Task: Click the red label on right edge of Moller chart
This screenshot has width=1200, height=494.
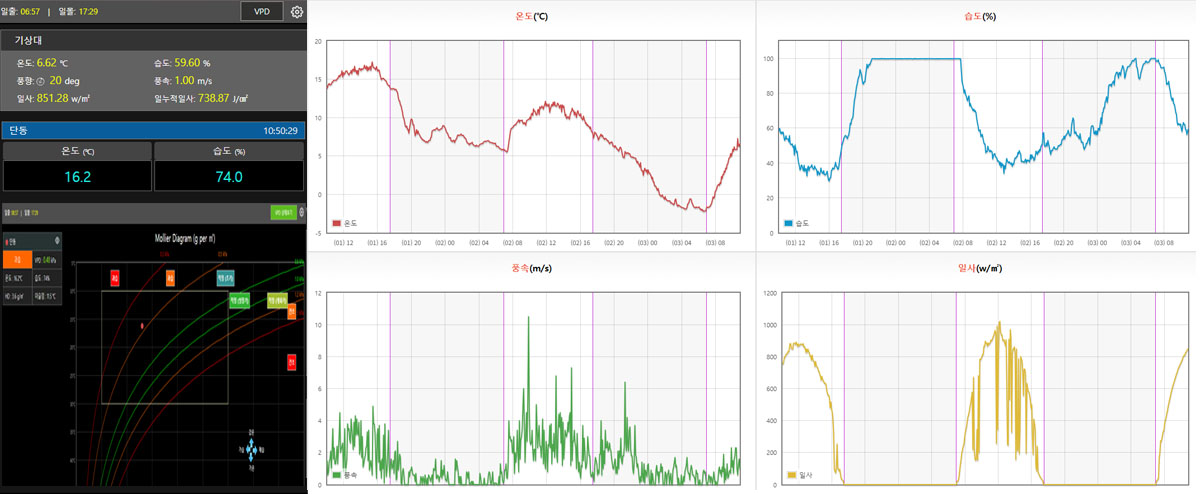Action: pyautogui.click(x=292, y=362)
